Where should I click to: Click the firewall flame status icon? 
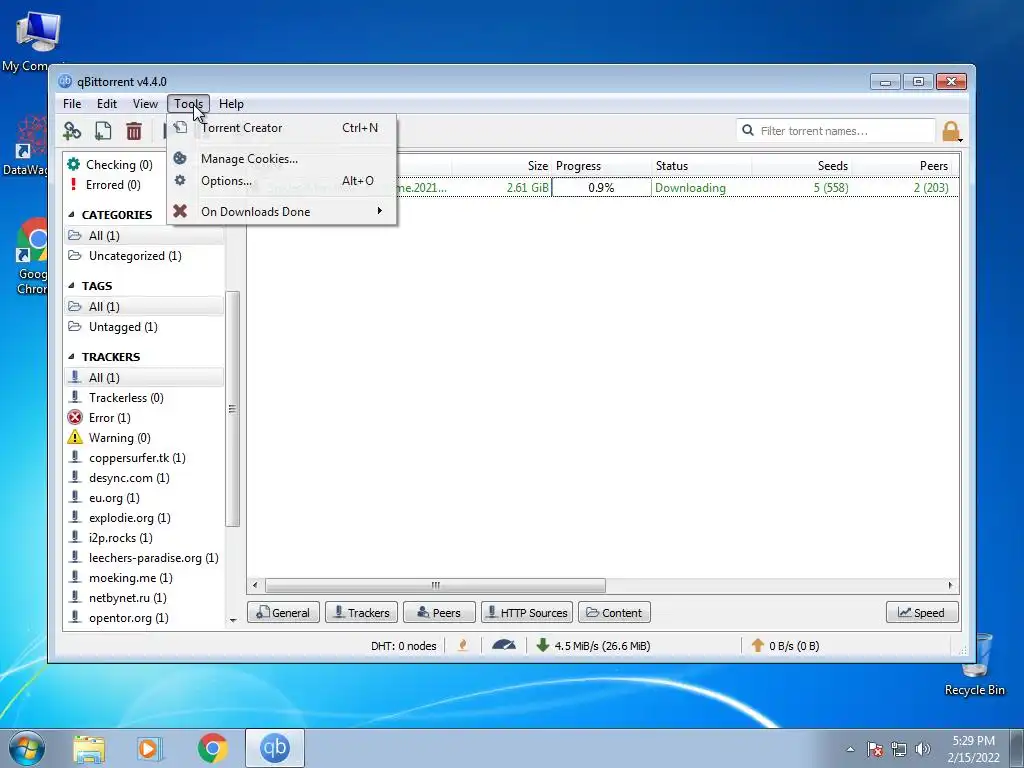click(463, 645)
